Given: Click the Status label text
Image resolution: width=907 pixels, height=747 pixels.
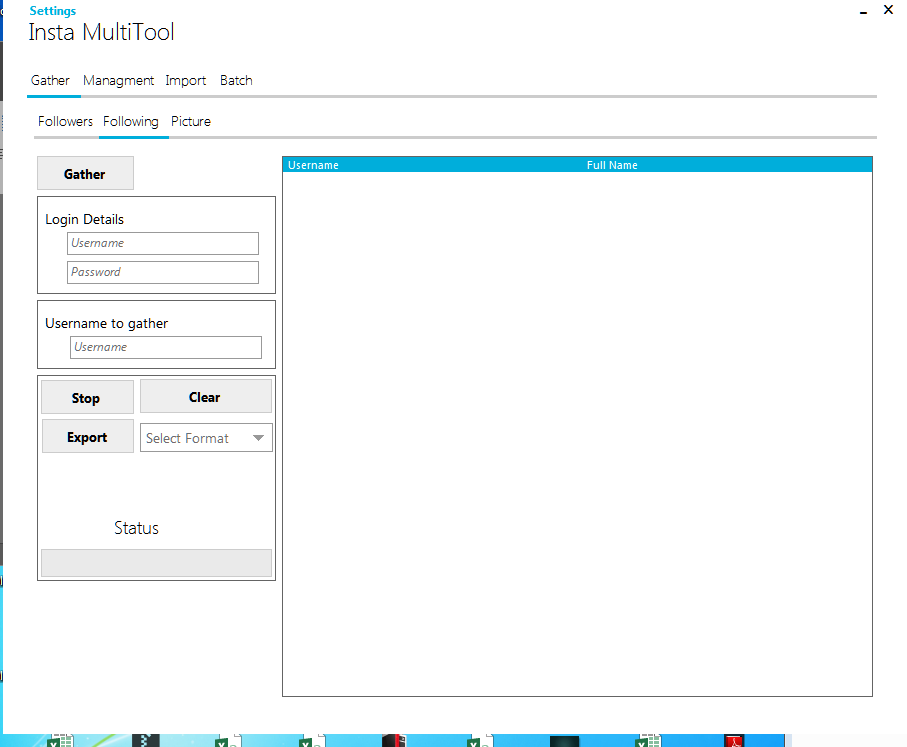Looking at the screenshot, I should tap(136, 528).
